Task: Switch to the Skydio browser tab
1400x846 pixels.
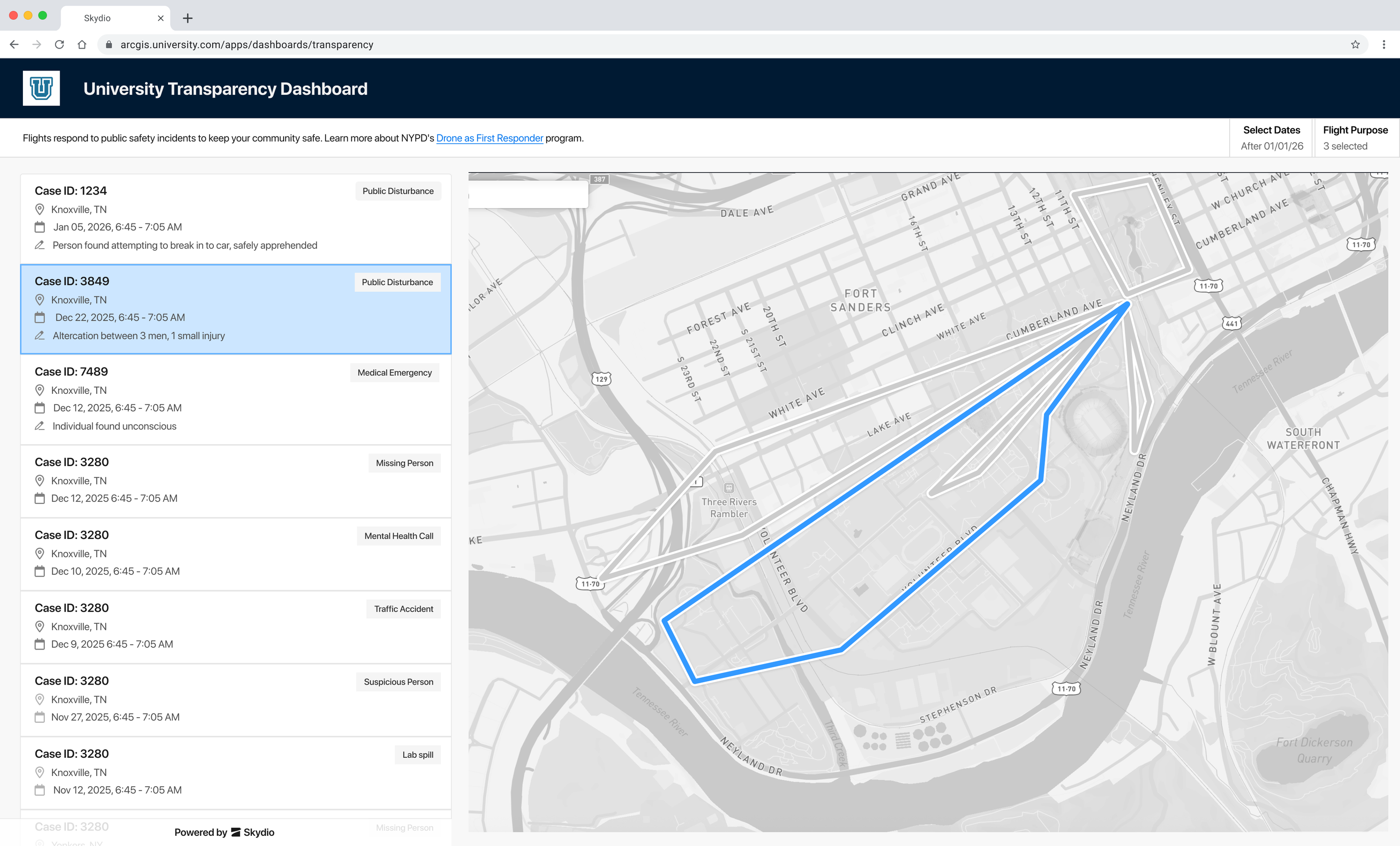Action: (x=98, y=18)
